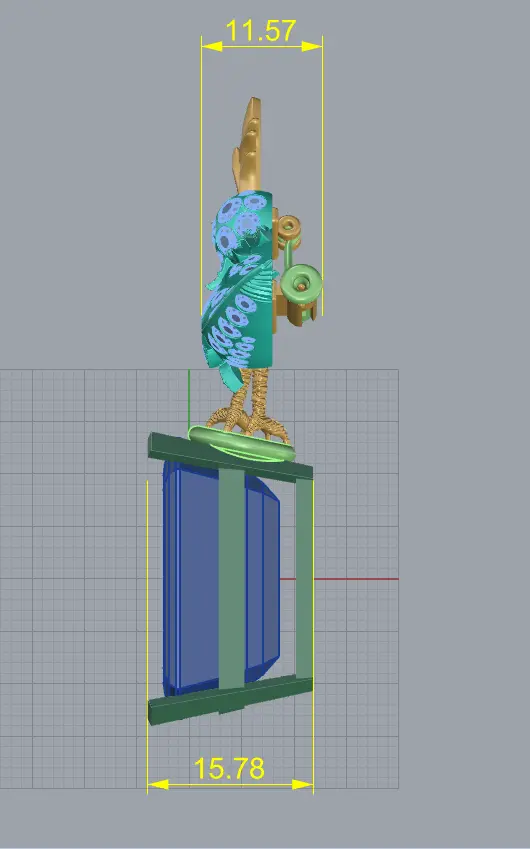Click the left arrowhead of 15.78 dimension
530x849 pixels.
click(158, 784)
